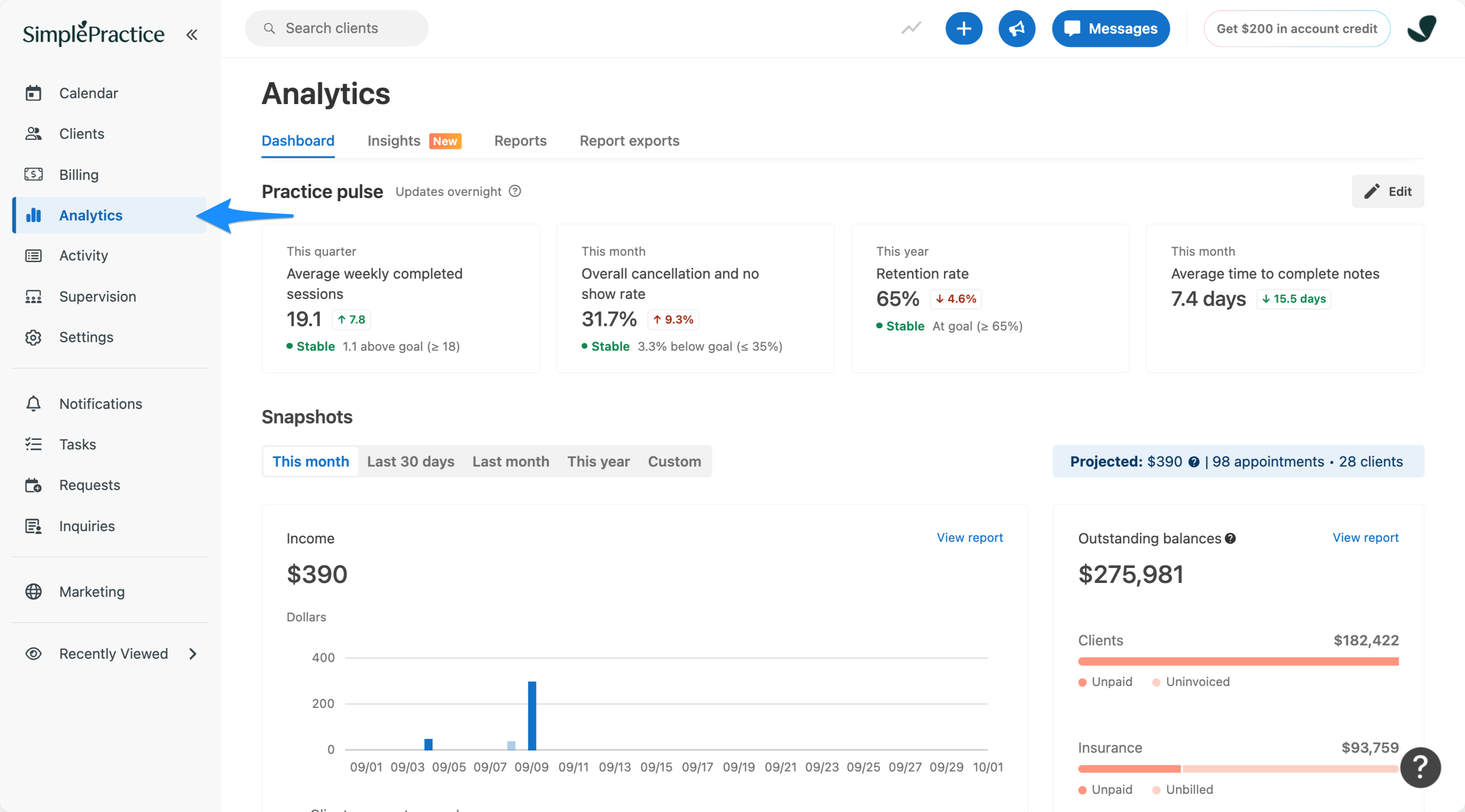This screenshot has width=1465, height=812.
Task: Click the blue plus create button
Action: coord(963,28)
